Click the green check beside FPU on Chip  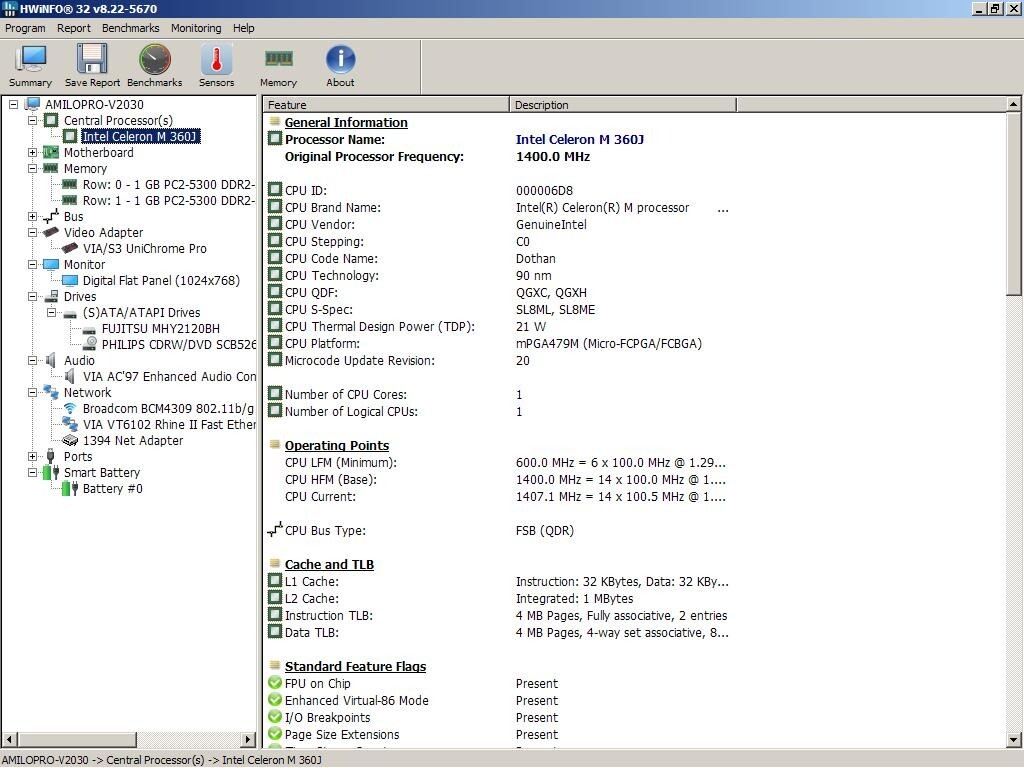(275, 683)
